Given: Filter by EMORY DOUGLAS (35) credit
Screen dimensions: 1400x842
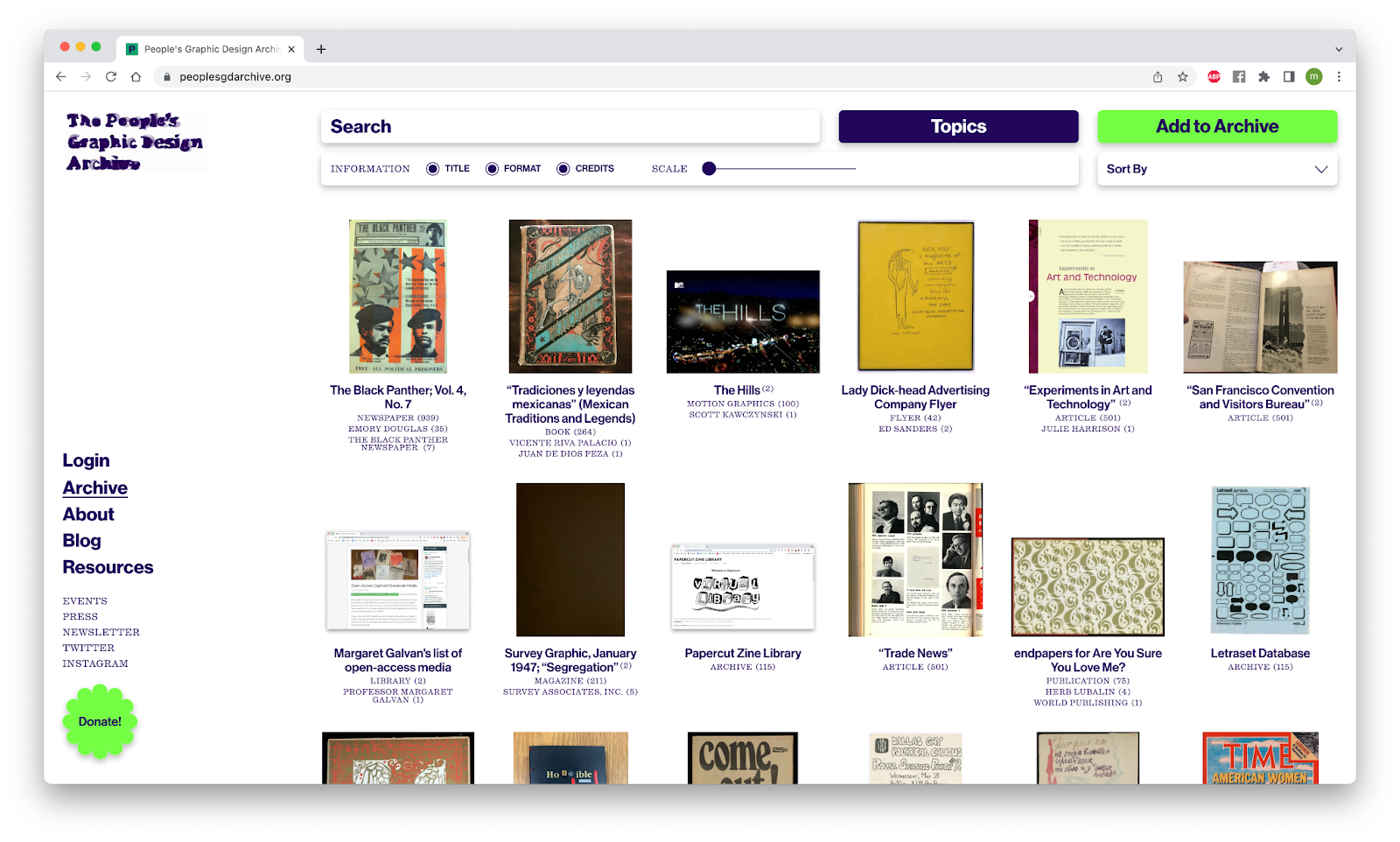Looking at the screenshot, I should (398, 429).
